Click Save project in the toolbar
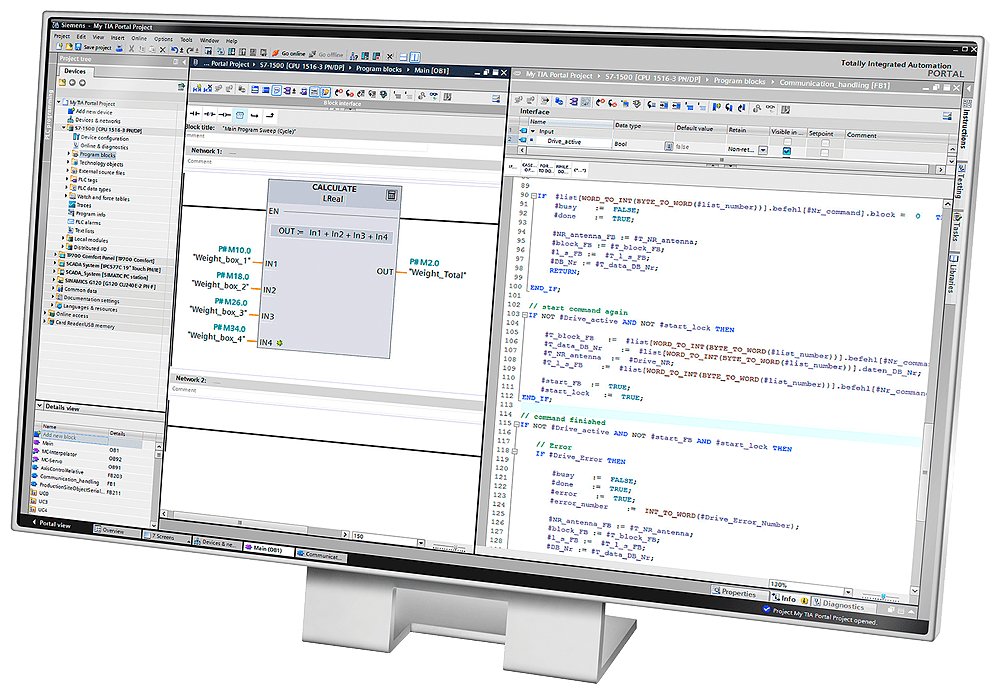Image resolution: width=1000 pixels, height=694 pixels. point(93,47)
